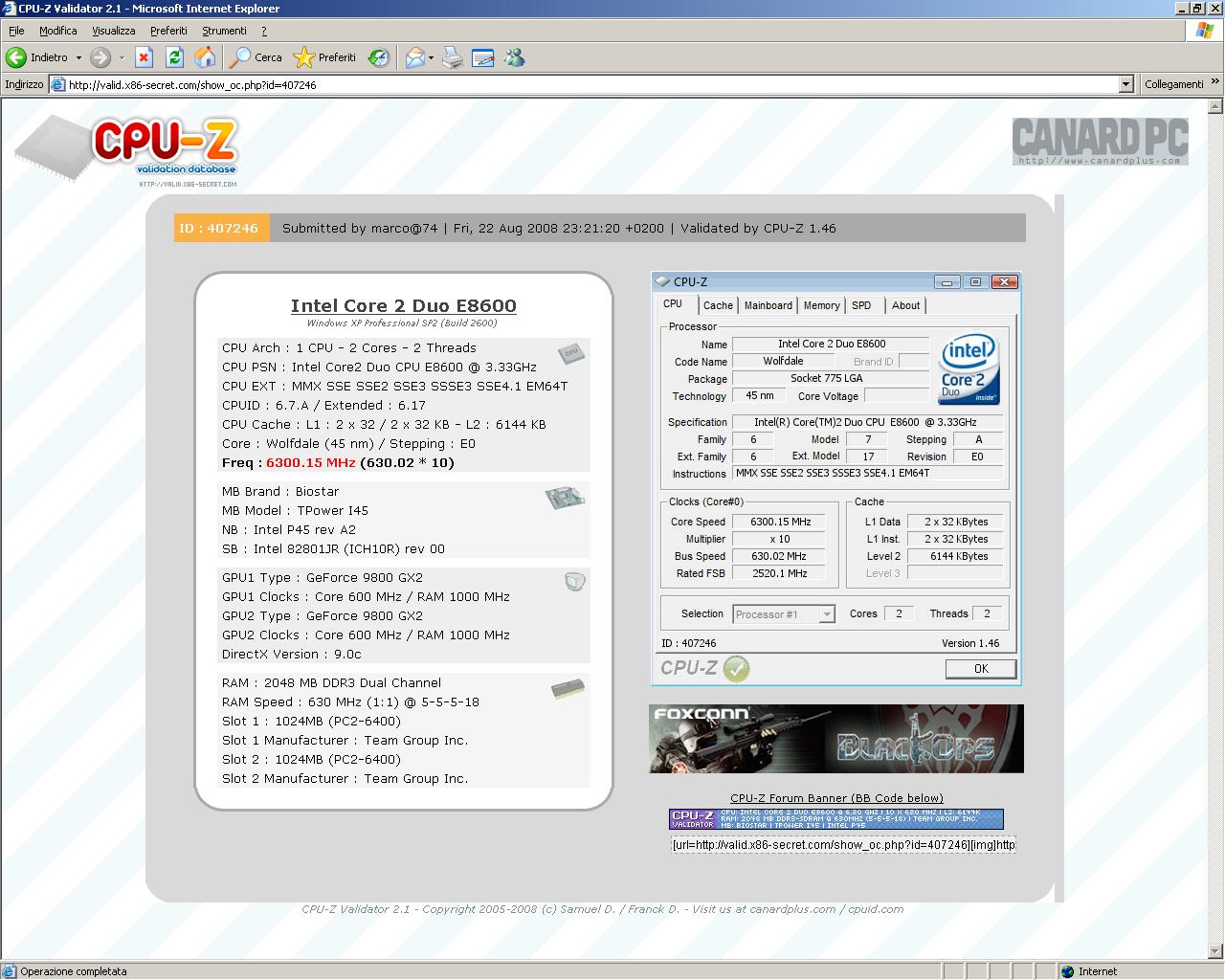
Task: Go to the Home page icon
Action: pyautogui.click(x=205, y=57)
